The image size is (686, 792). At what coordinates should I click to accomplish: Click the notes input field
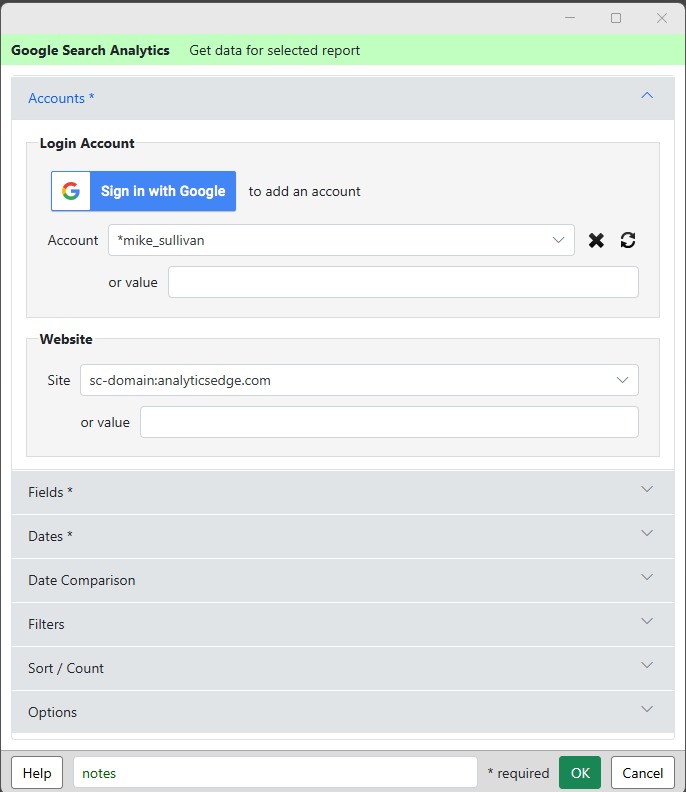point(275,773)
